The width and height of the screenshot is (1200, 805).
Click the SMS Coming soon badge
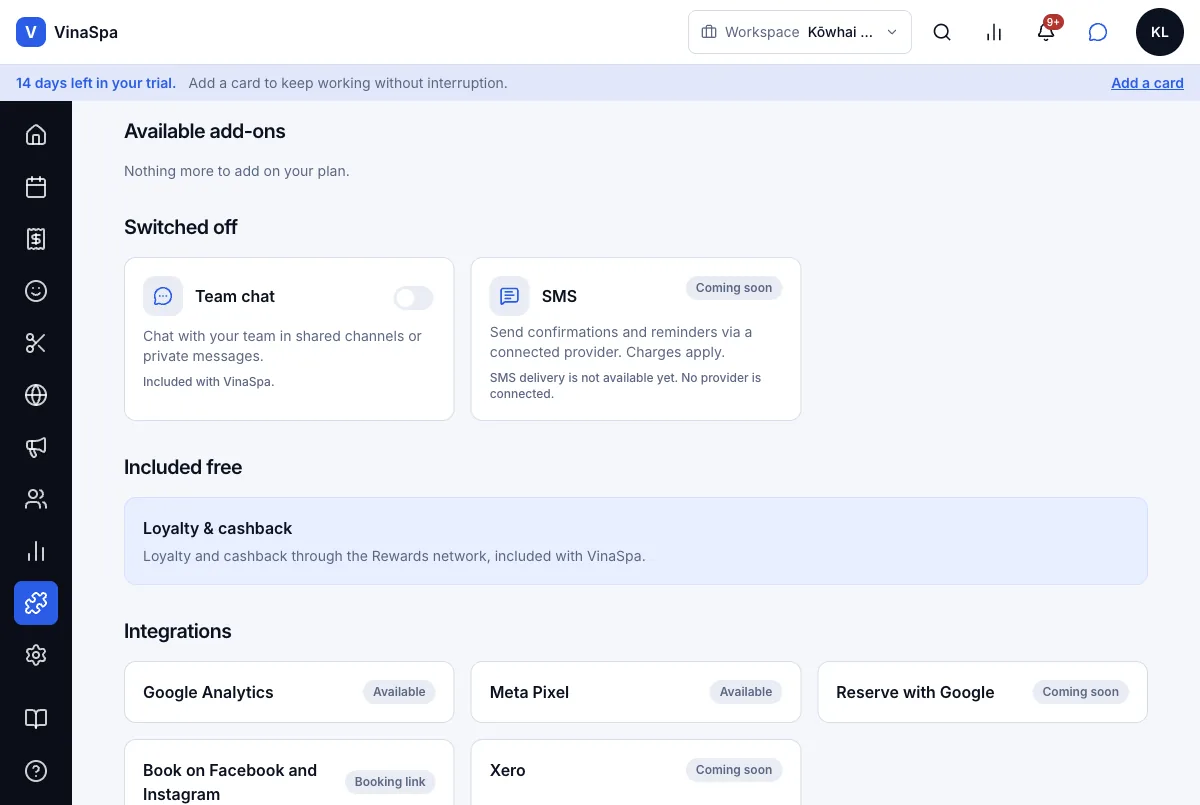tap(734, 288)
